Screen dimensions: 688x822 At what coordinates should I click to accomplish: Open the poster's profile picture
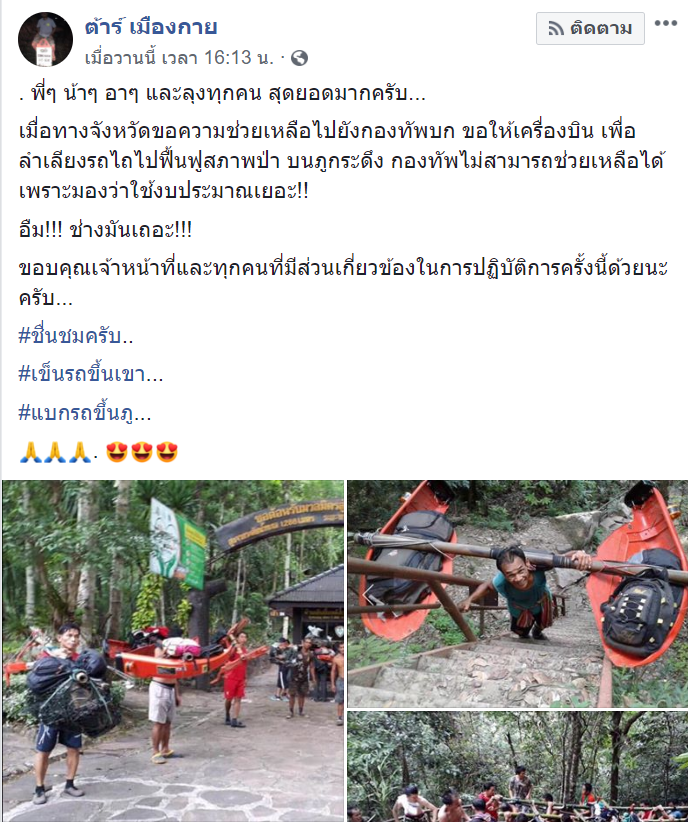pyautogui.click(x=46, y=39)
